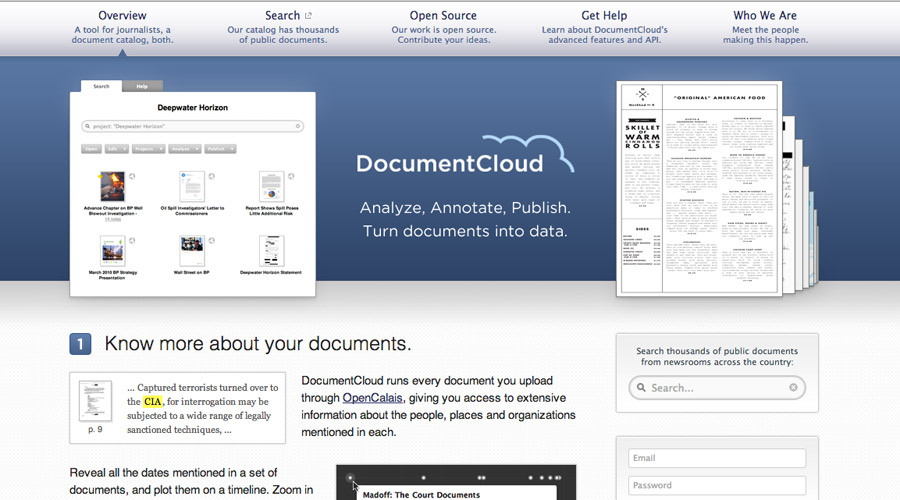Image resolution: width=900 pixels, height=500 pixels.
Task: Click into the Email input field
Action: [717, 458]
